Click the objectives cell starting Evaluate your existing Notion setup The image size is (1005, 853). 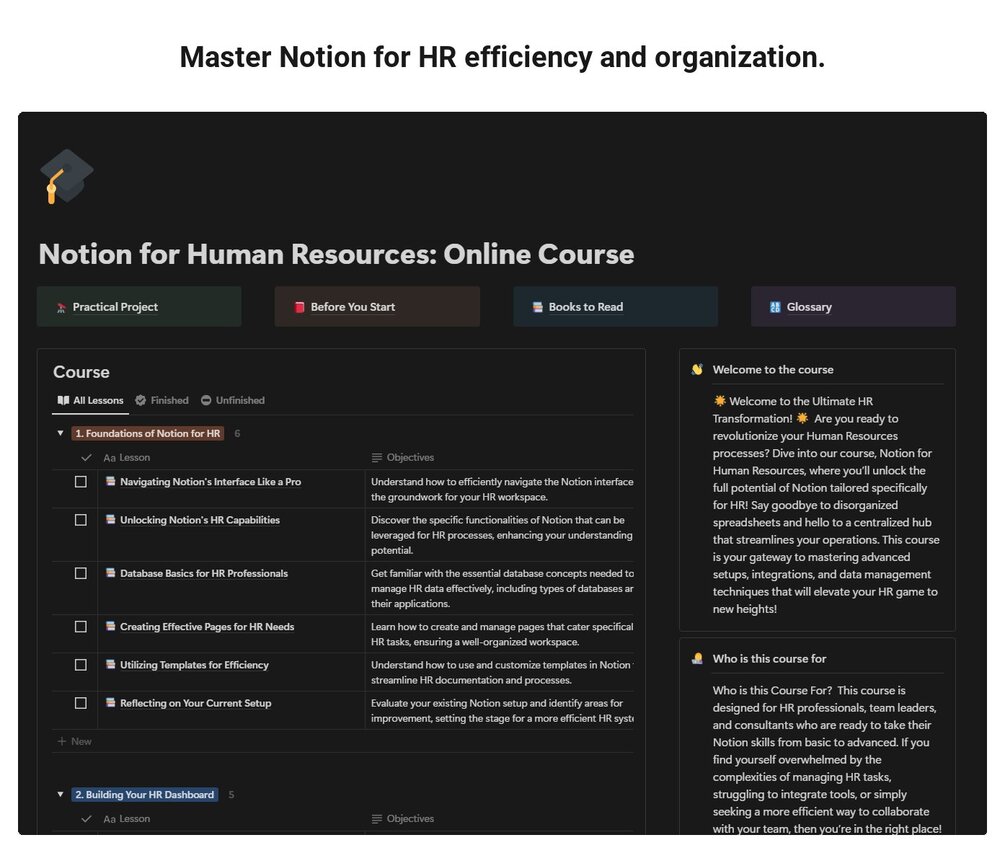(x=500, y=711)
